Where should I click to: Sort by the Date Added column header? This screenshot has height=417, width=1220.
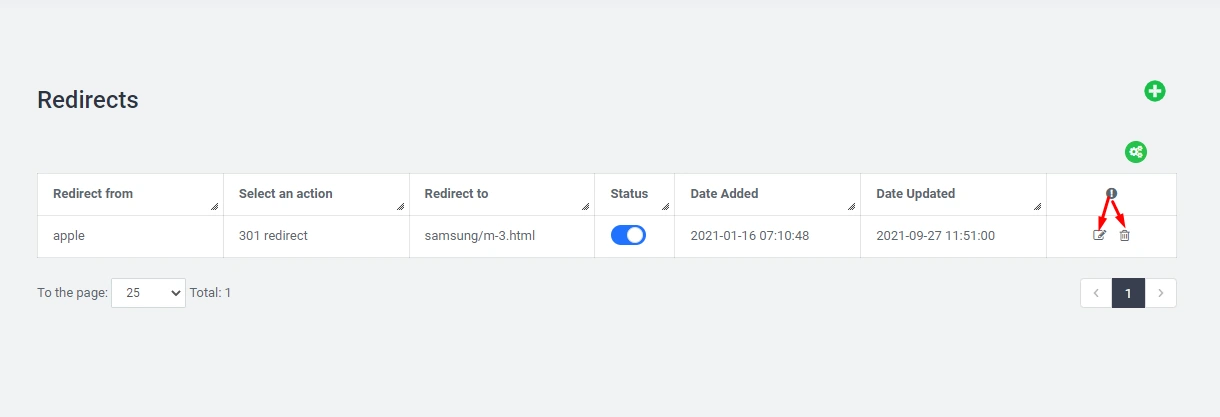(x=724, y=193)
